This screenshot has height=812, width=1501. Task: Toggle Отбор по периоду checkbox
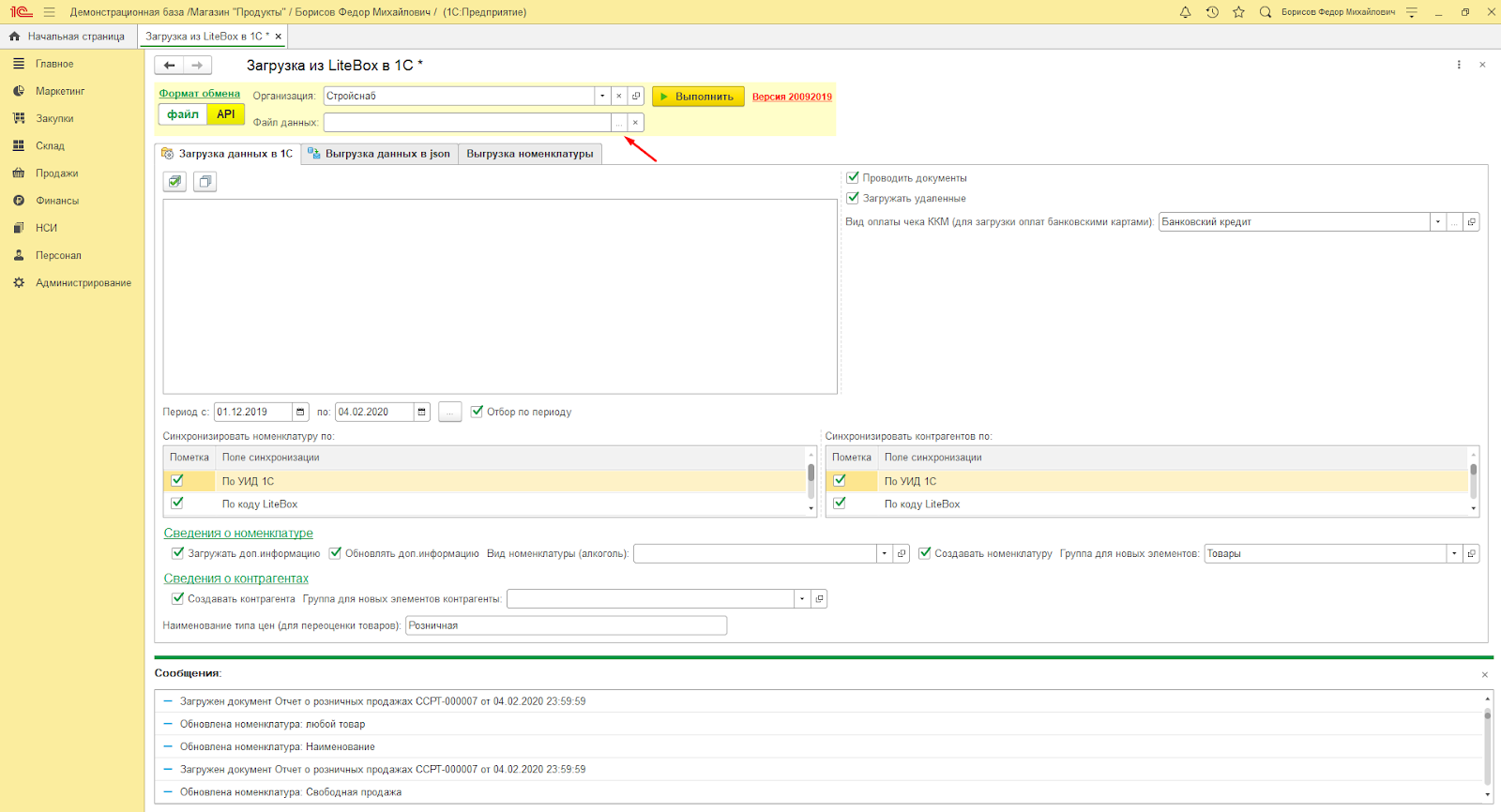coord(478,411)
